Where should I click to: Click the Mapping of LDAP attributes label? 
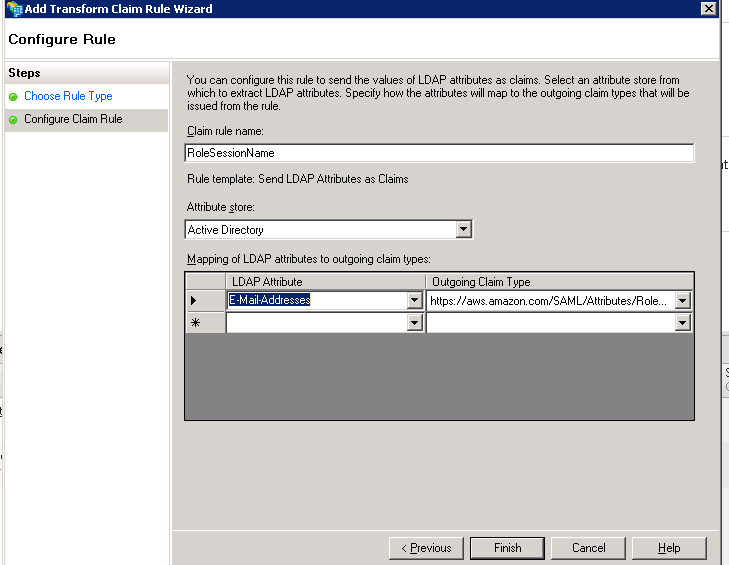(309, 259)
